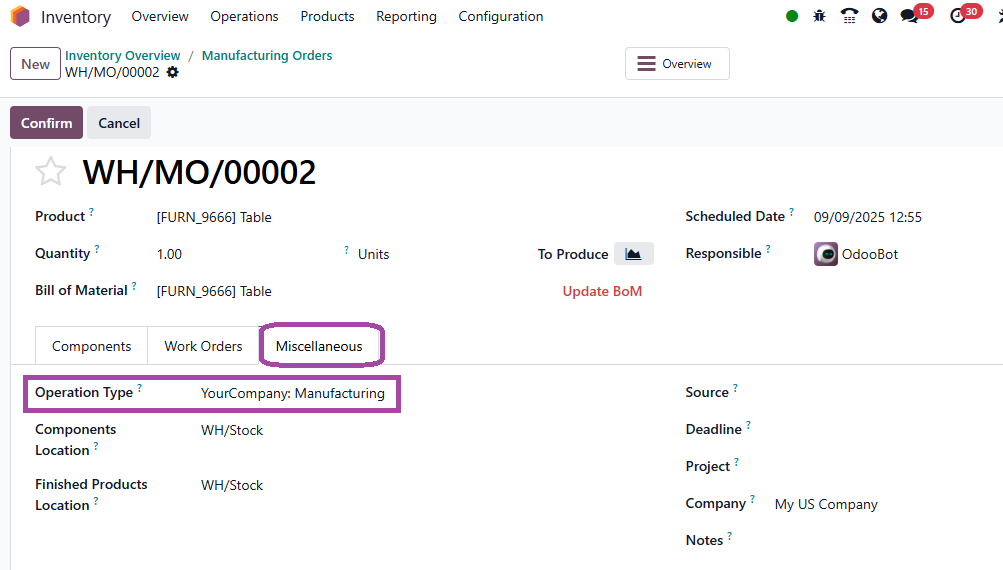Click the Update BoM link
Screen dimensions: 1003x570
pyautogui.click(x=602, y=291)
